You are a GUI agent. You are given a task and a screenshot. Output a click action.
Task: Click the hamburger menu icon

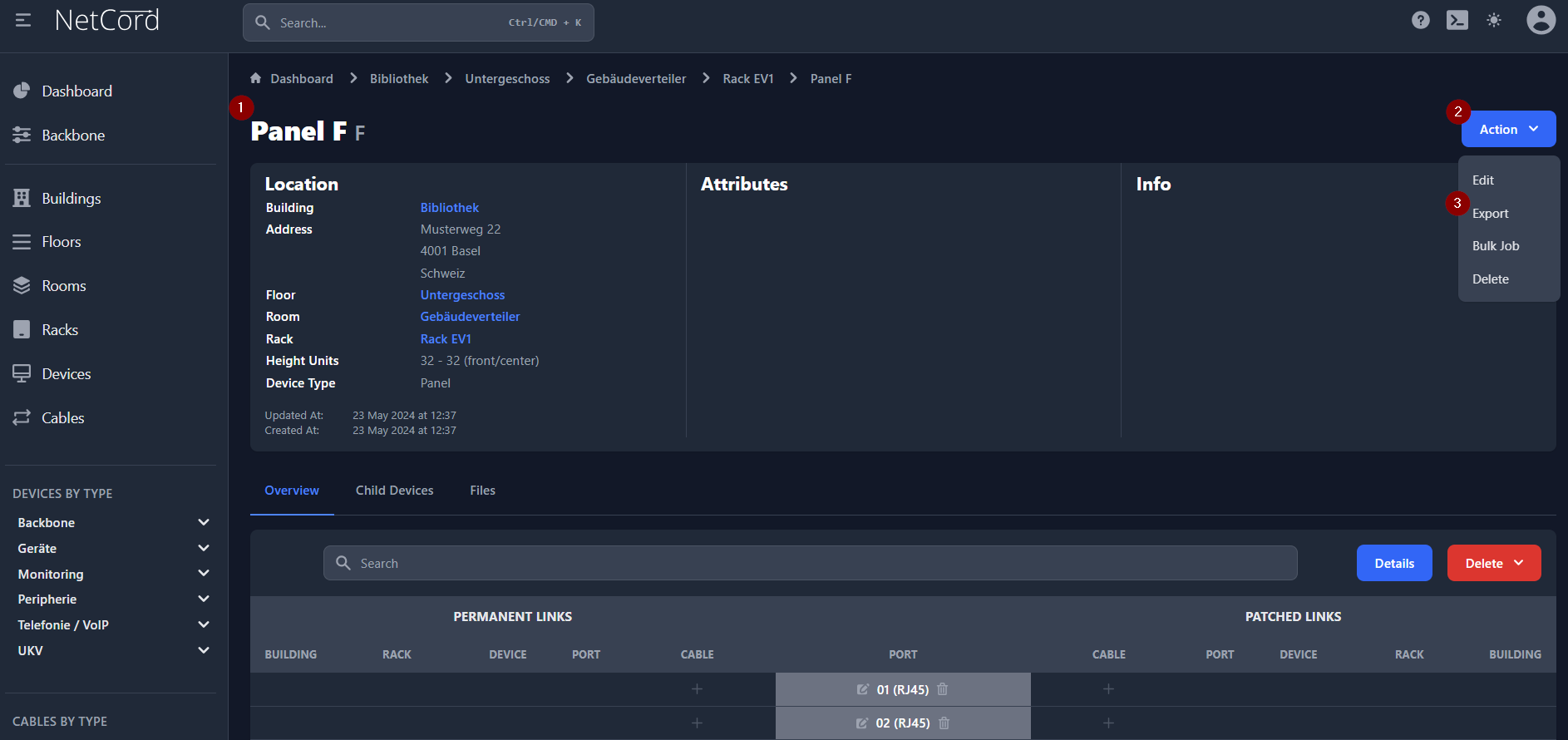tap(23, 20)
